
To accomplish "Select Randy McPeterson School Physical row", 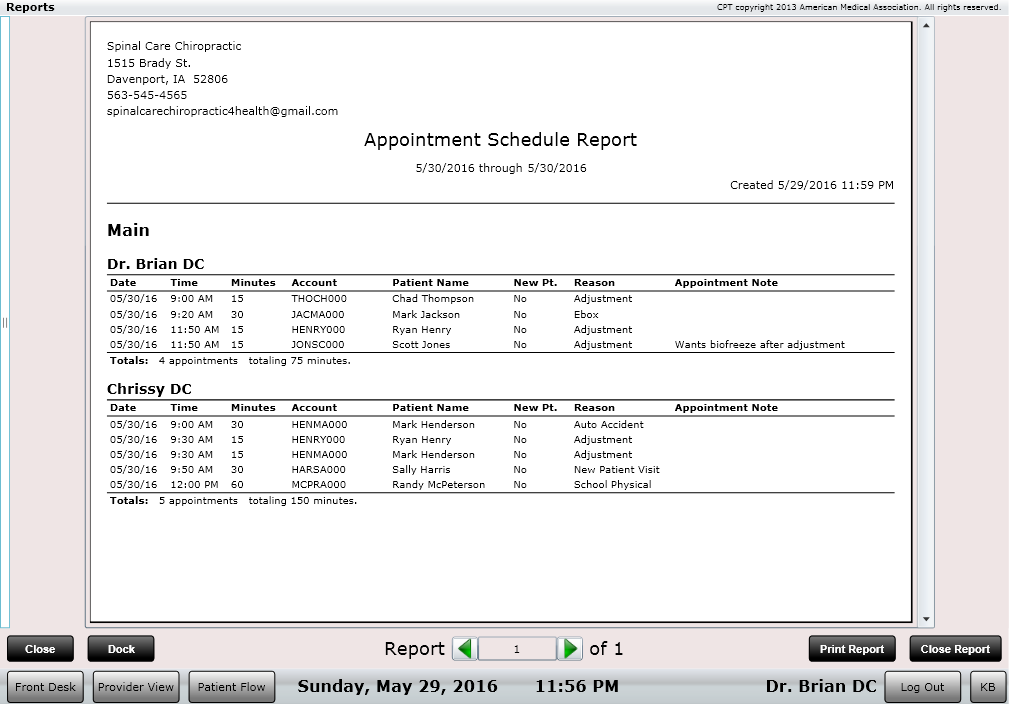I will (x=438, y=485).
